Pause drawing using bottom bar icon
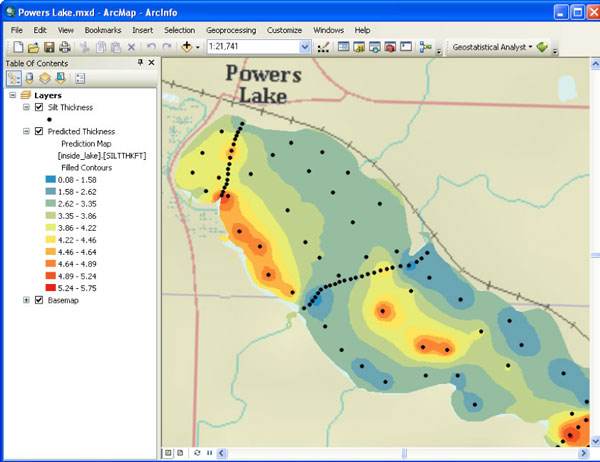Screen dimensions: 600x462 [209, 454]
